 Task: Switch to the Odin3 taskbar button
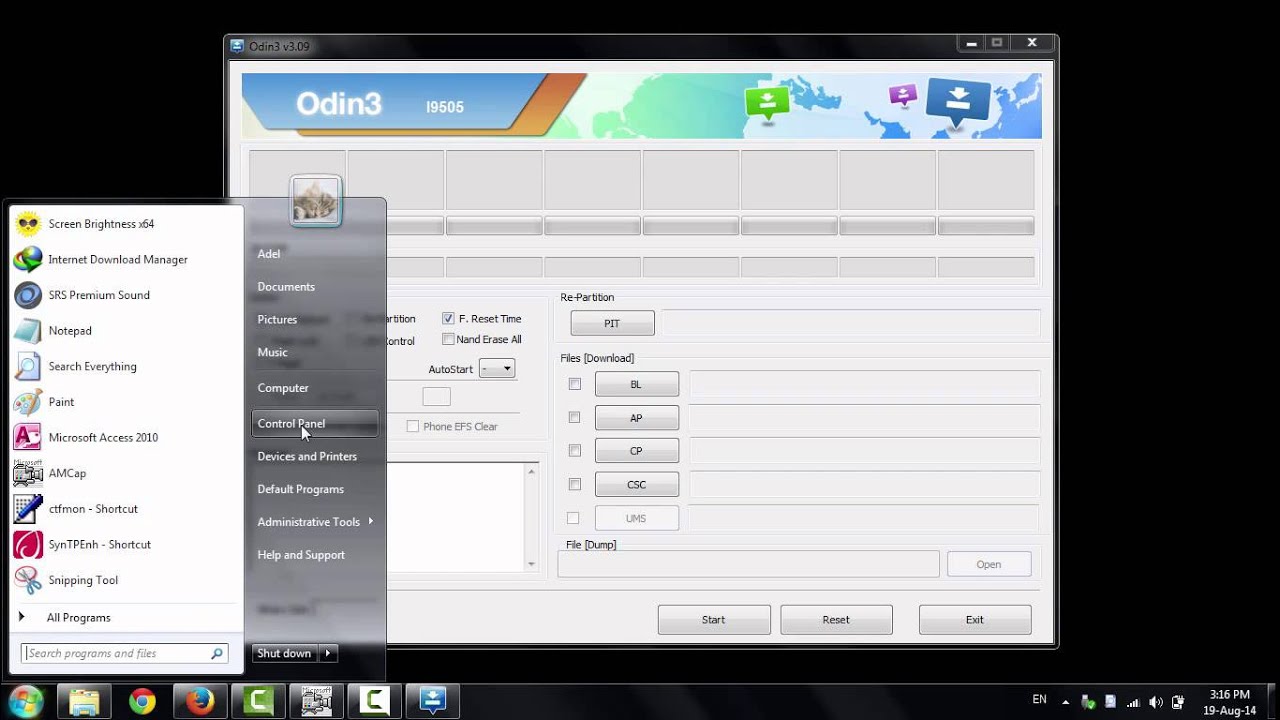[432, 701]
